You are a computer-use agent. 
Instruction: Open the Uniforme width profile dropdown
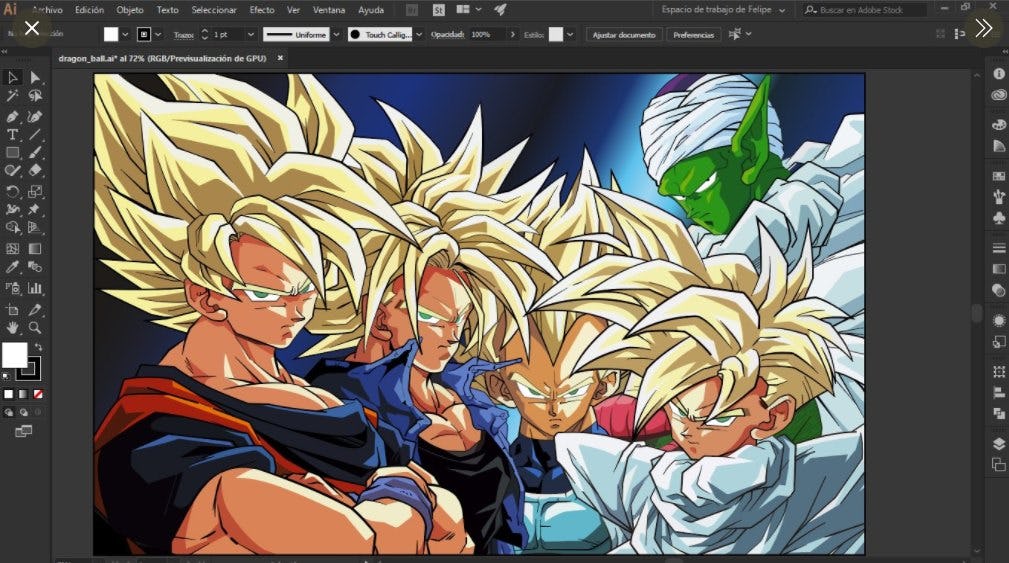pyautogui.click(x=336, y=35)
